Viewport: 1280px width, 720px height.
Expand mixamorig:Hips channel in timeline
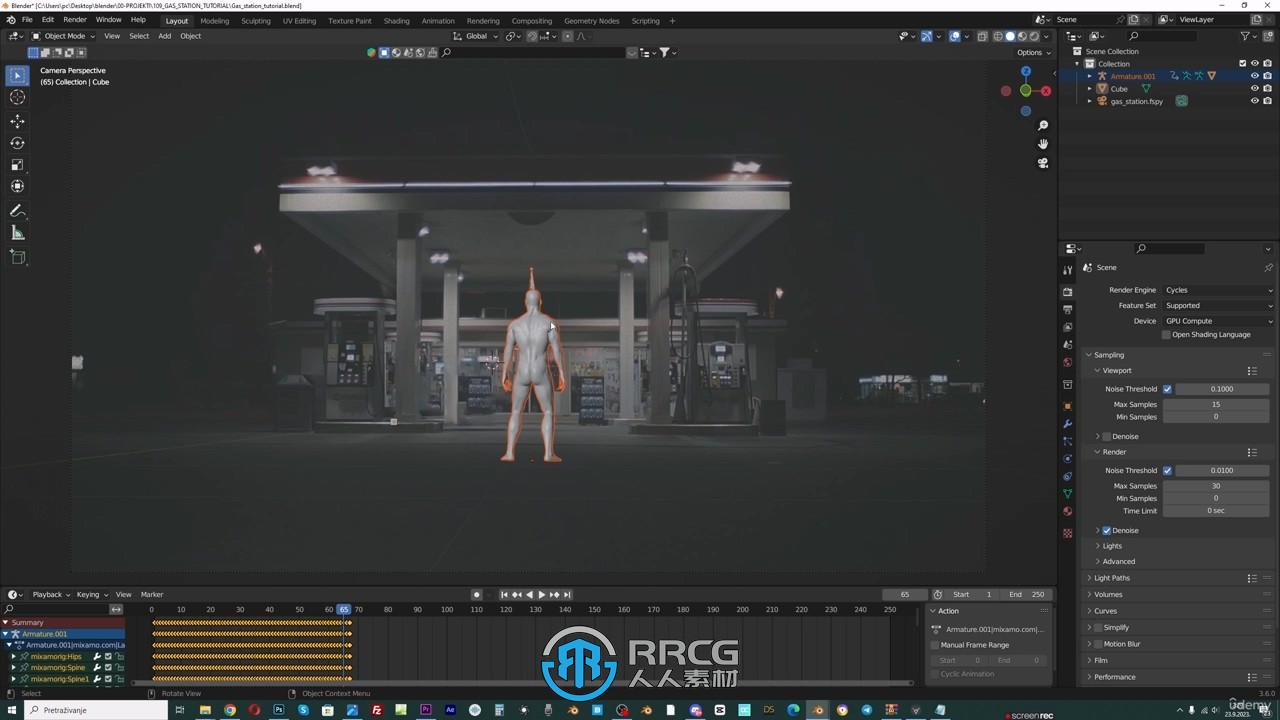pos(13,656)
